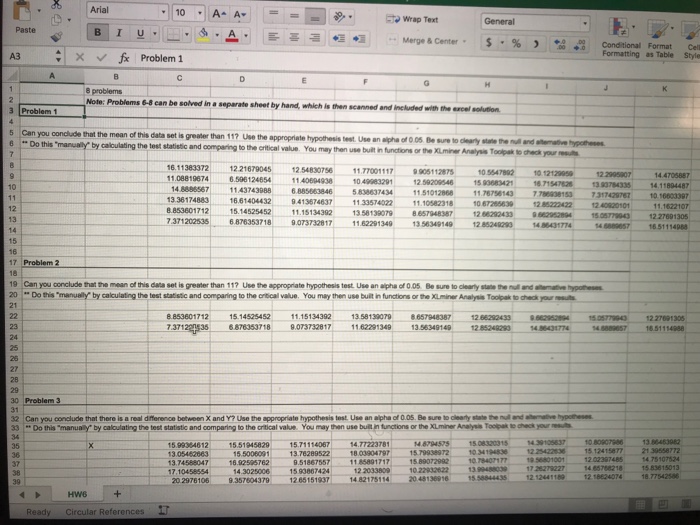
Task: Apply the yellow fill color bucket
Action: click(204, 35)
